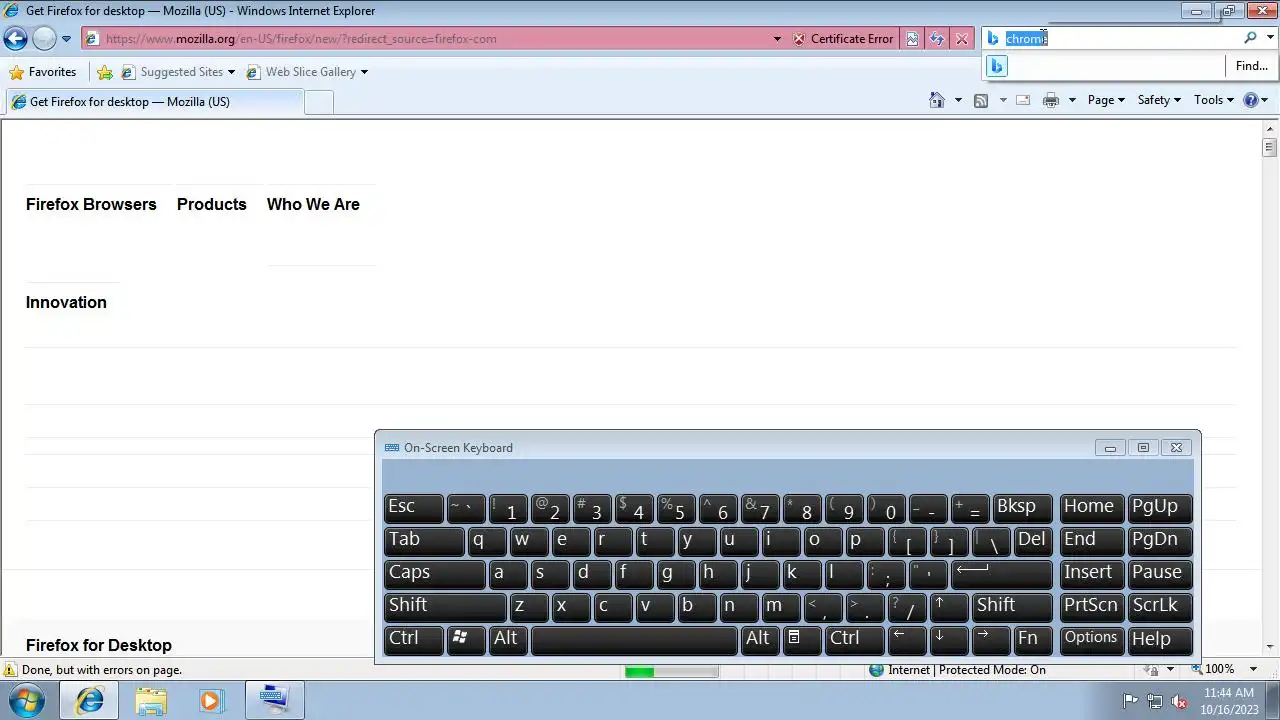Expand the Suggested Sites dropdown
This screenshot has width=1280, height=720.
(x=231, y=72)
